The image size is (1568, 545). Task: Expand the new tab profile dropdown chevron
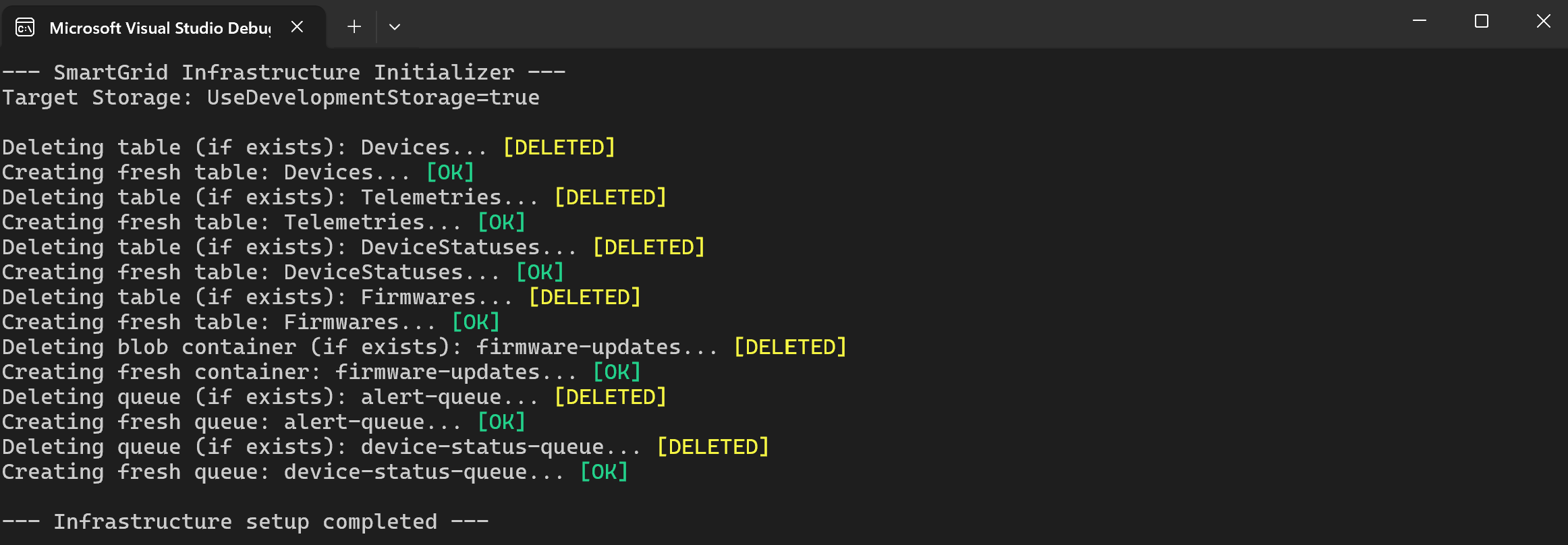coord(395,27)
